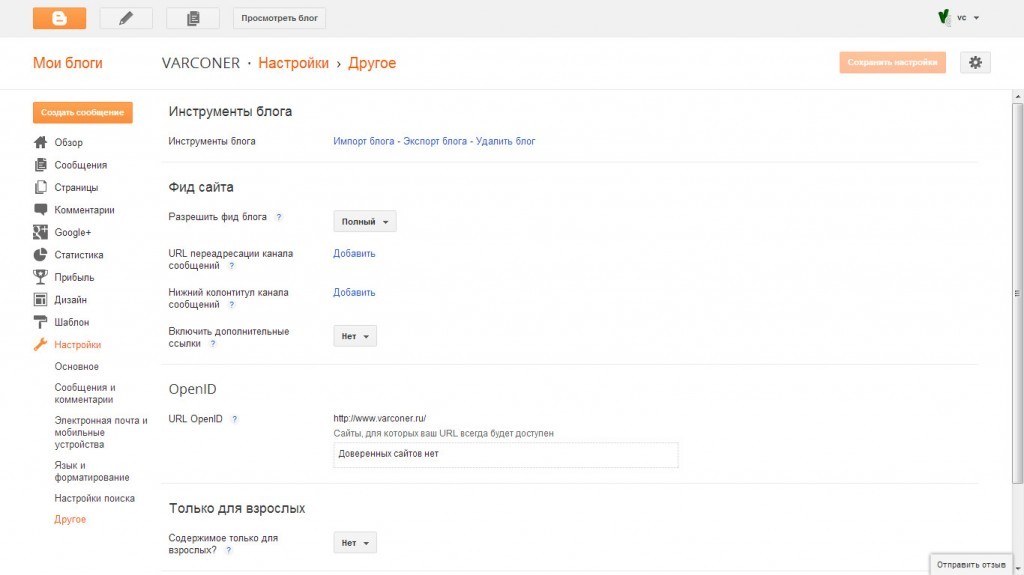The image size is (1024, 575).
Task: Click the Мои блоги heading link
Action: [x=68, y=63]
